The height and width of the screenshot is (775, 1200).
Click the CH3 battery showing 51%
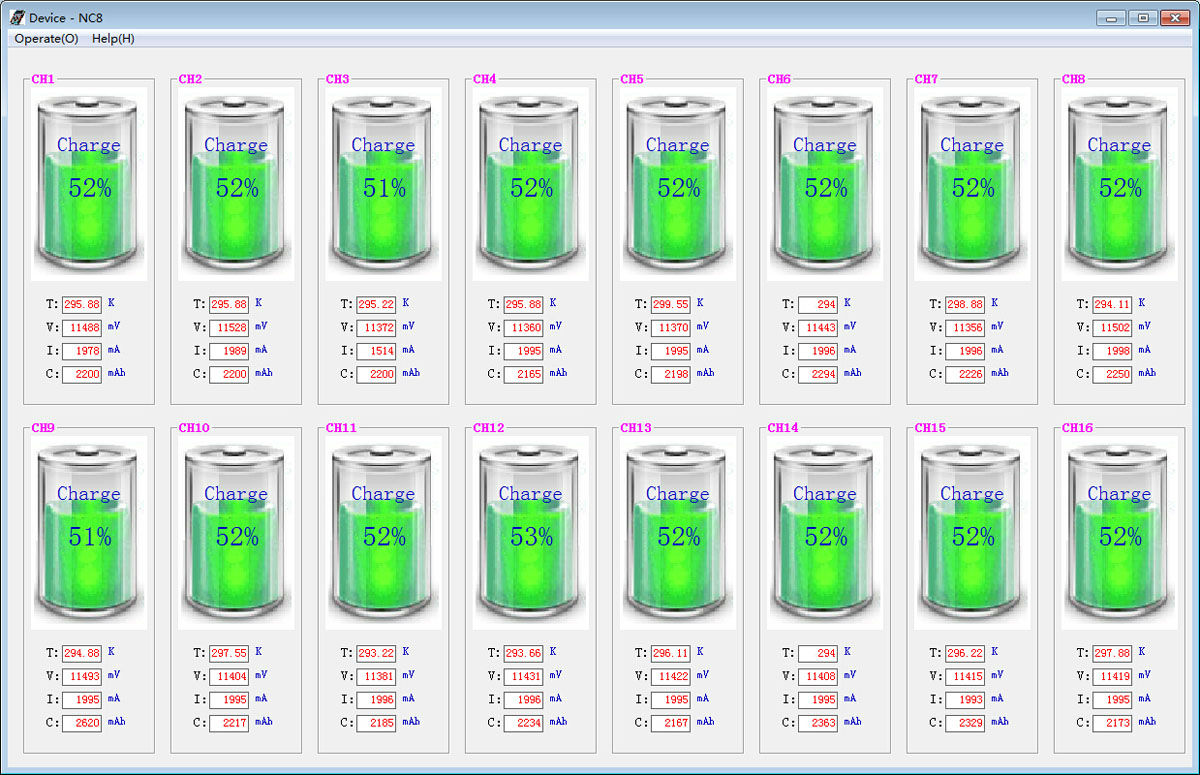[x=383, y=183]
